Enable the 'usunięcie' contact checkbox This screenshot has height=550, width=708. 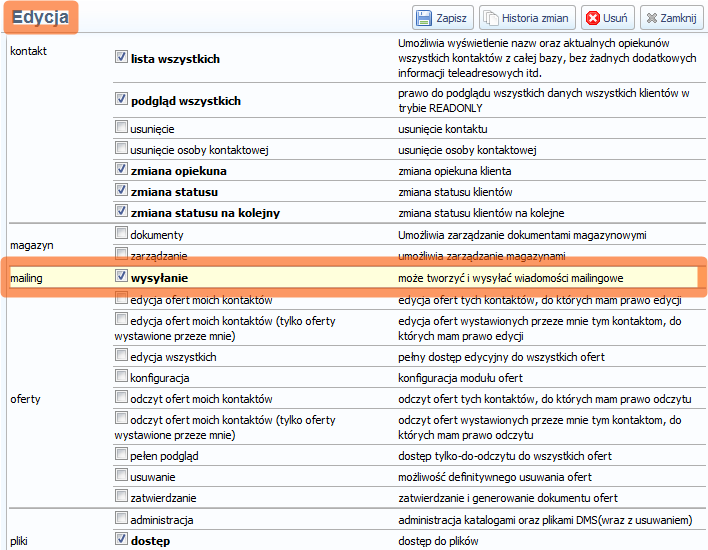[x=122, y=128]
